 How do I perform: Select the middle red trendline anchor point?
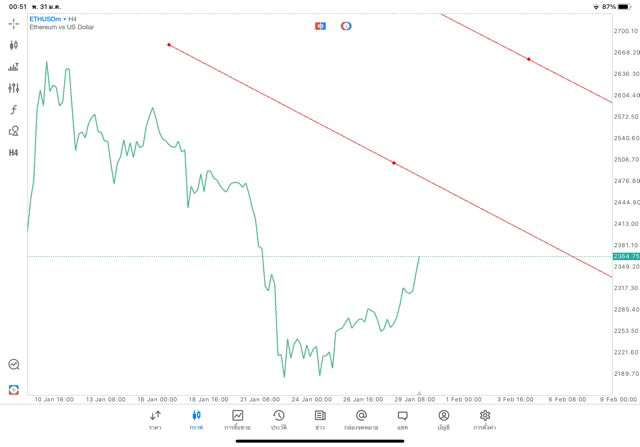click(394, 162)
